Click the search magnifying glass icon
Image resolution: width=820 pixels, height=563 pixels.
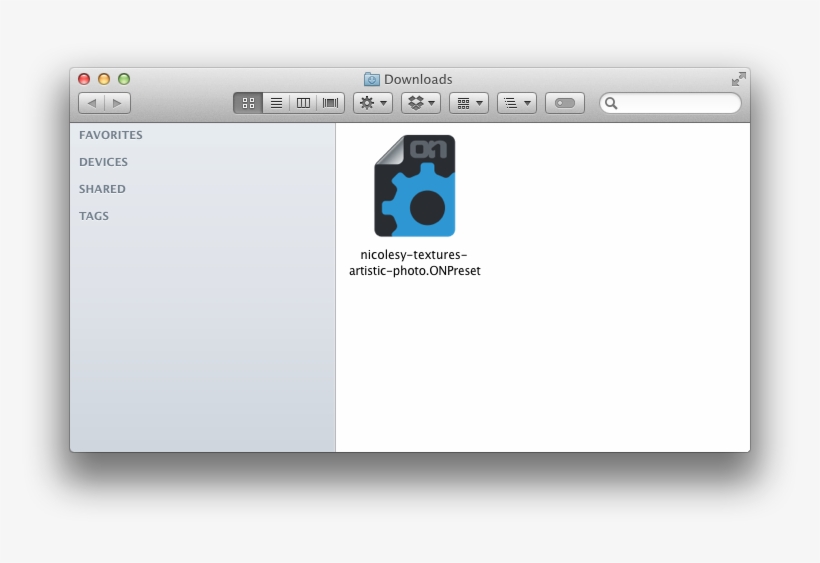pyautogui.click(x=611, y=103)
